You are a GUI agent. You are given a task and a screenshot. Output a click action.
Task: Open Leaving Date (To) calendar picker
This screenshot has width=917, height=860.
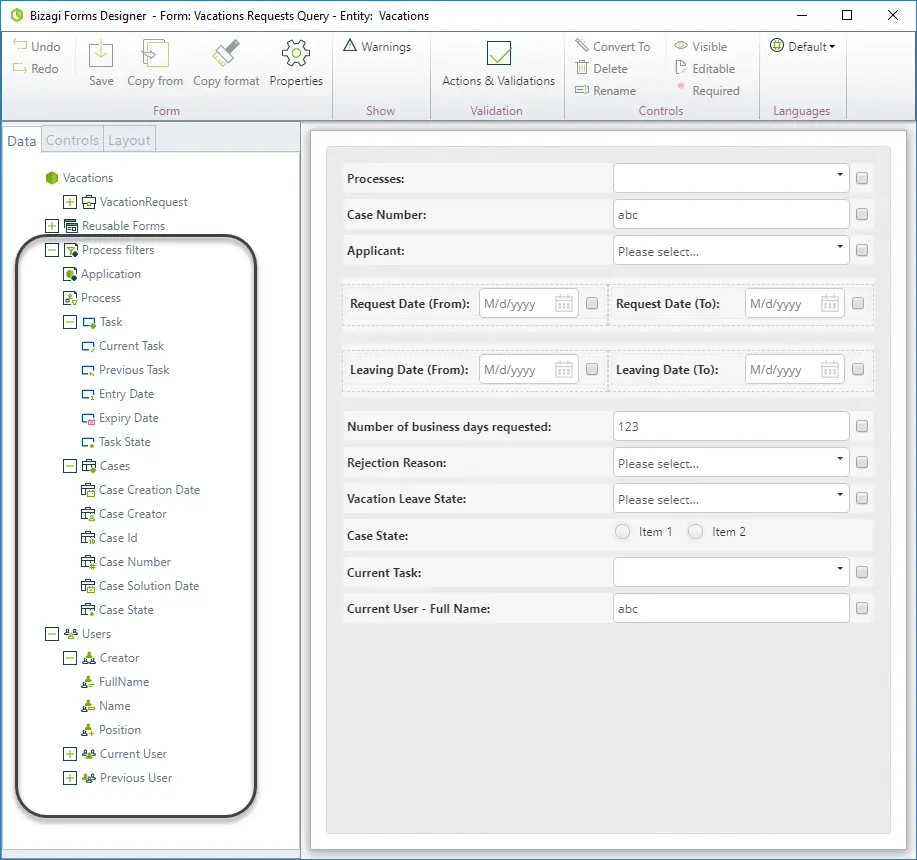coord(830,369)
